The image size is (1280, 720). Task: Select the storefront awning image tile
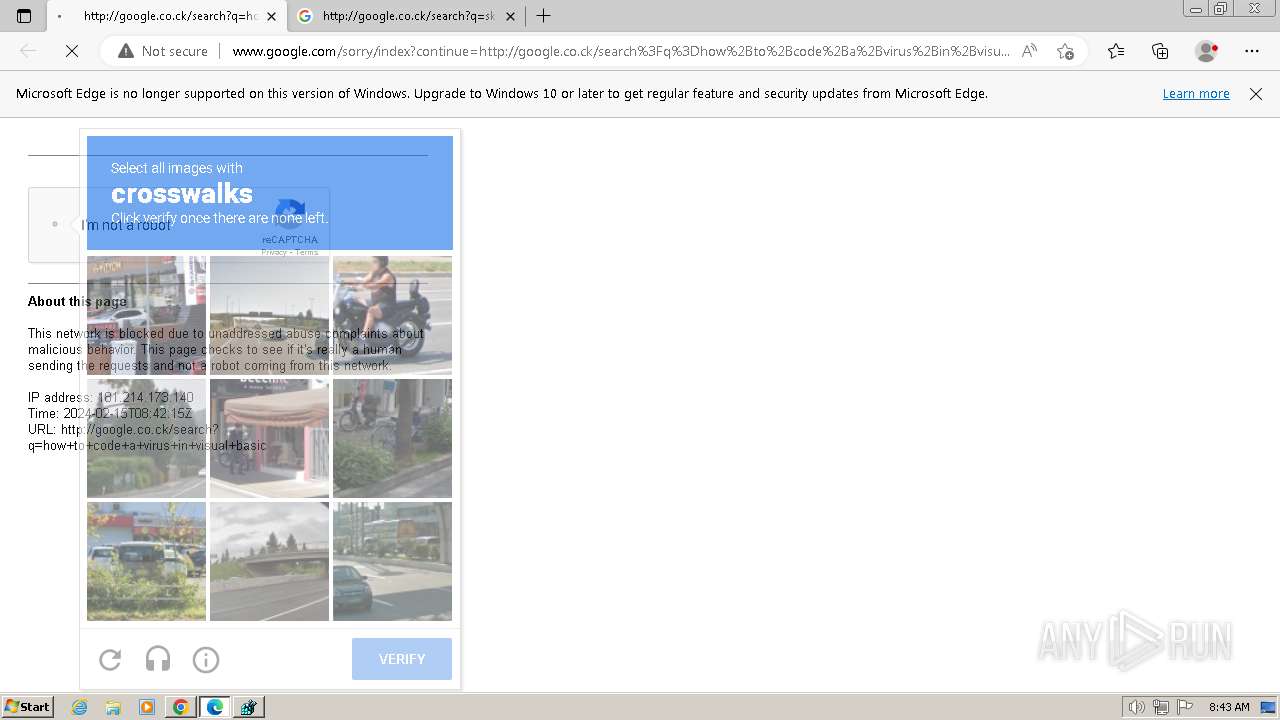(269, 438)
